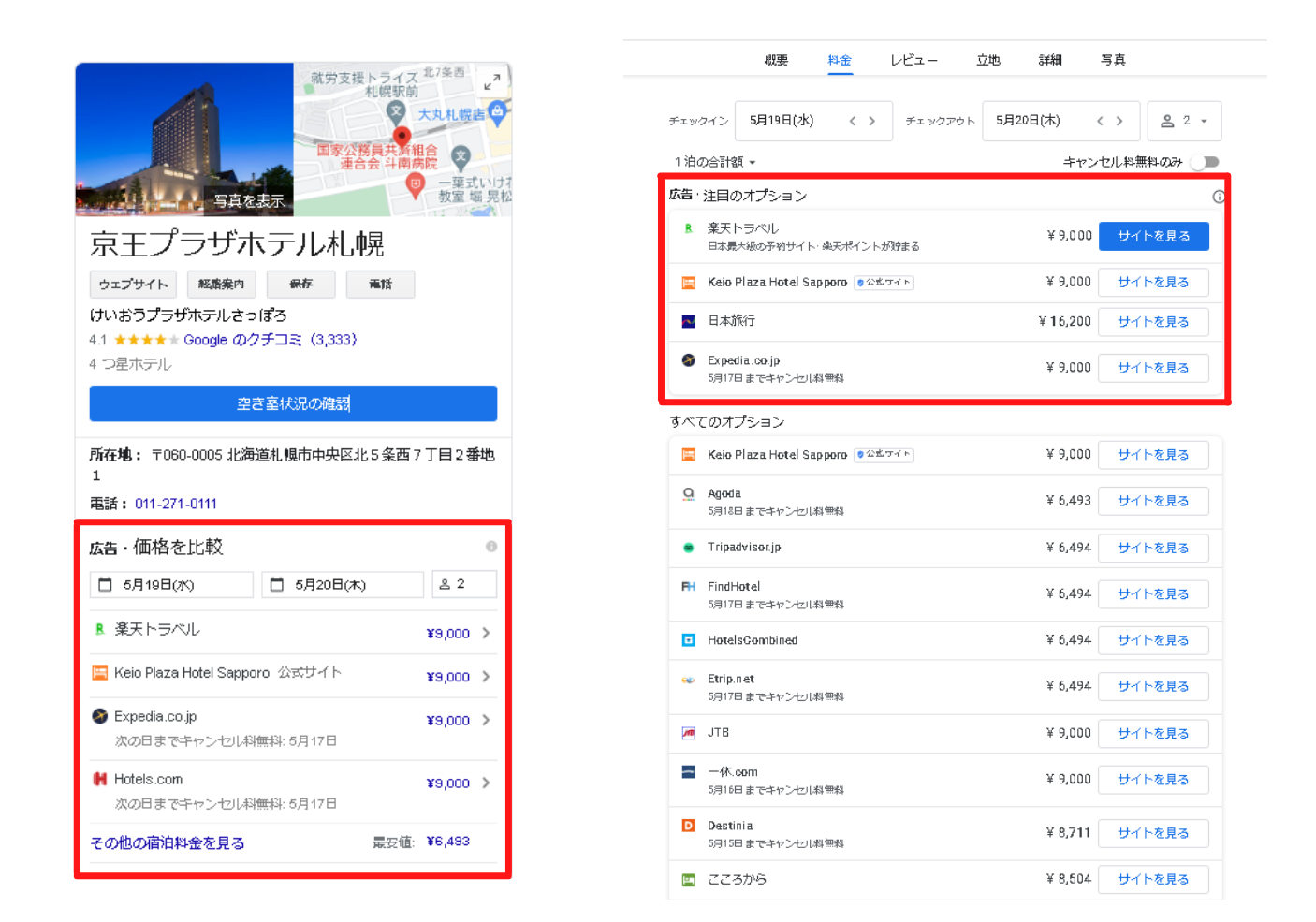Switch to the 料金 tab
This screenshot has height=922, width=1316.
coord(840,60)
